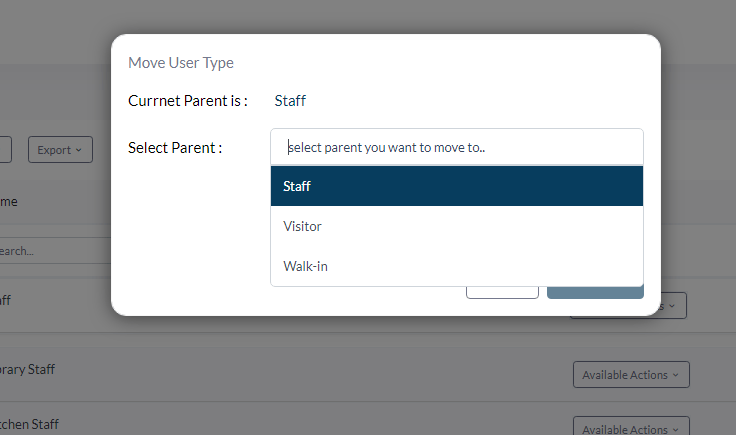The height and width of the screenshot is (435, 736).
Task: Select the Staff option in dropdown list
Action: [x=457, y=186]
